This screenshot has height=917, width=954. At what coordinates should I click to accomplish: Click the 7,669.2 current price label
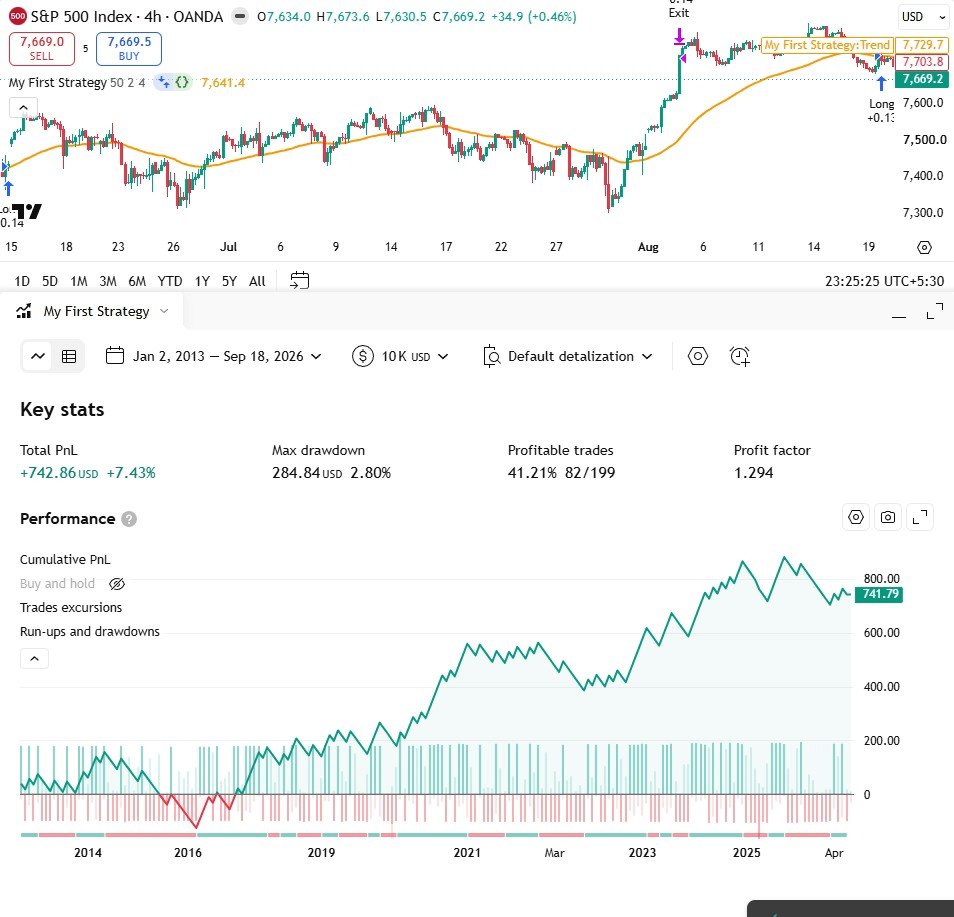click(922, 79)
